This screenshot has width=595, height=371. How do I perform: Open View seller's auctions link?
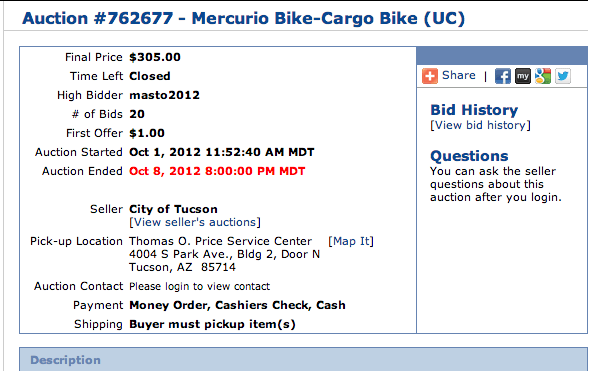pos(195,222)
